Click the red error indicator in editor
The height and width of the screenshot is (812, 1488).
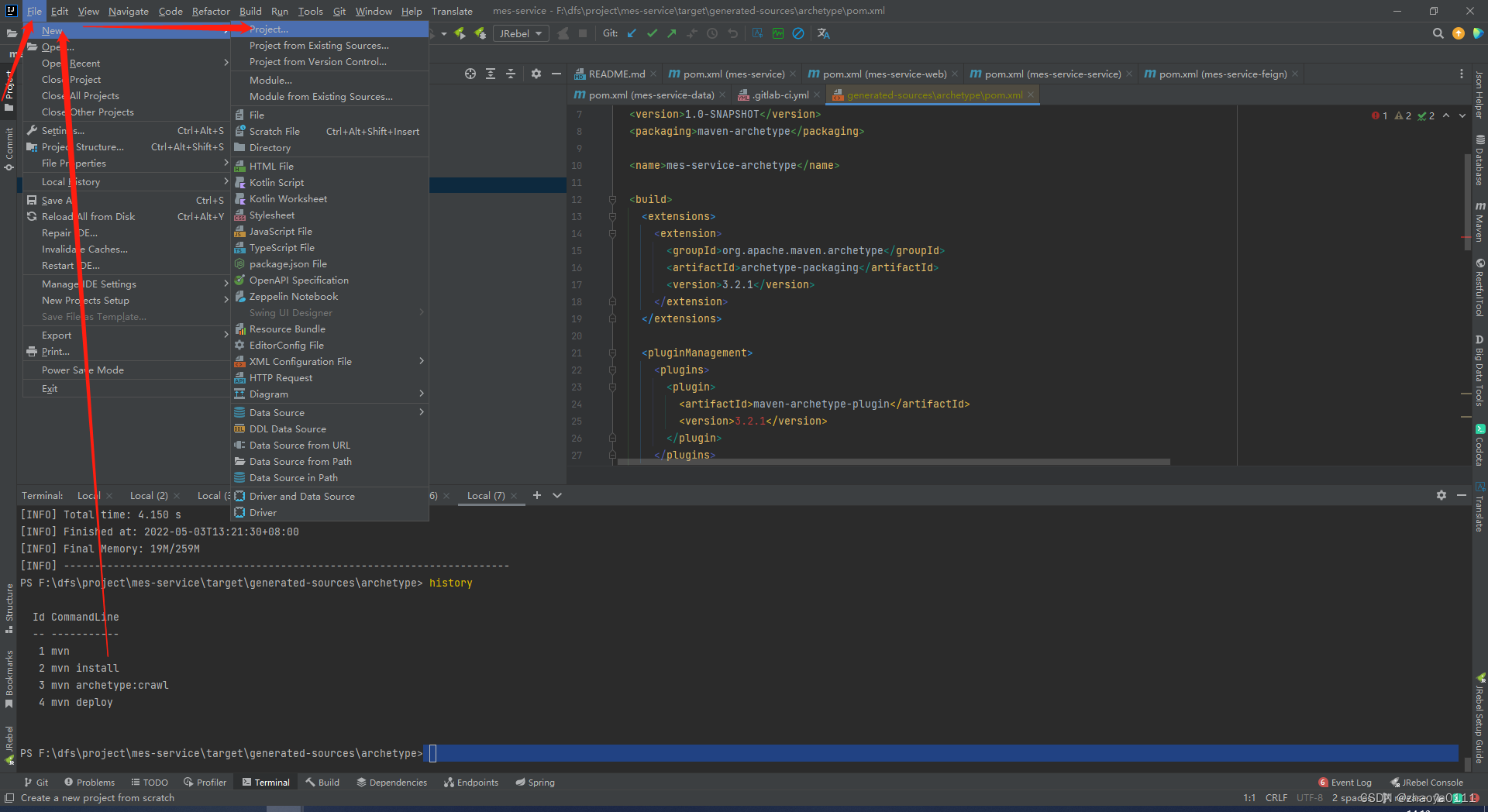pyautogui.click(x=1379, y=115)
